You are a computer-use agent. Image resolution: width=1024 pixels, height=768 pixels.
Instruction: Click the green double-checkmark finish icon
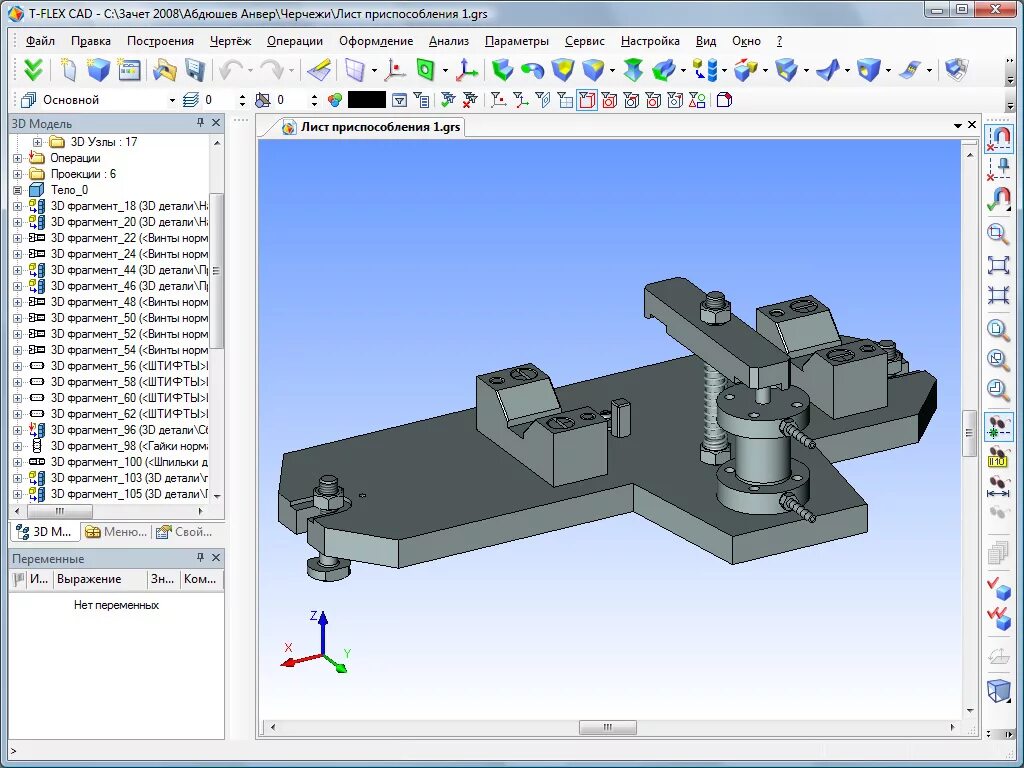(x=31, y=69)
